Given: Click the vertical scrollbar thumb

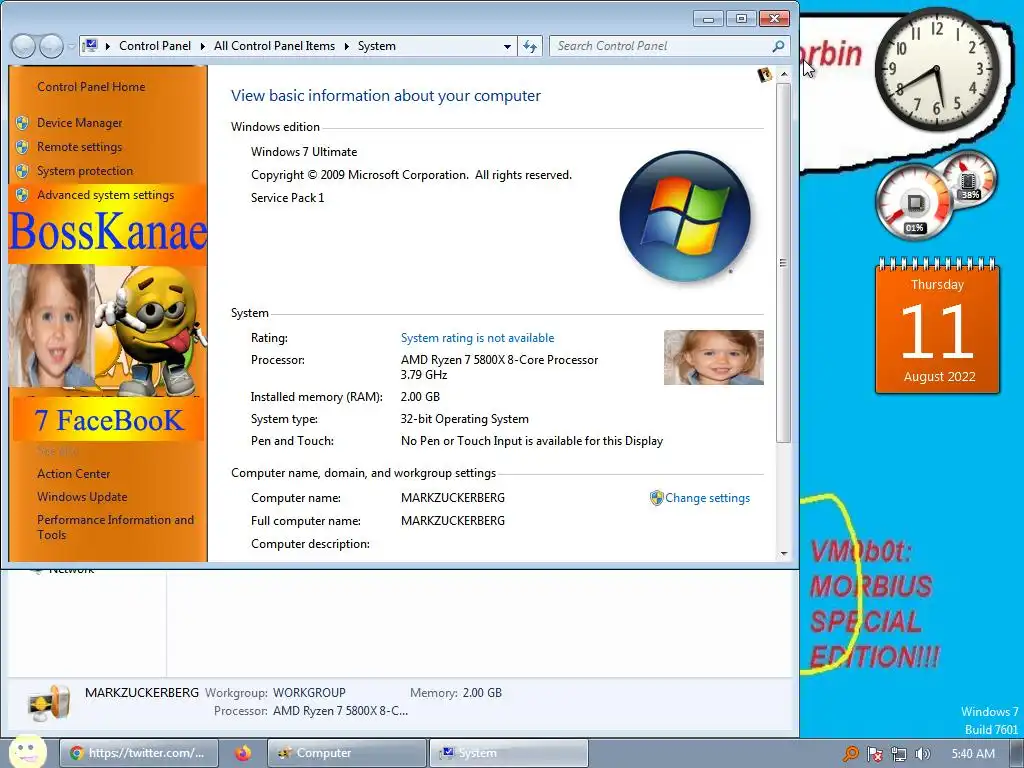Looking at the screenshot, I should [784, 263].
